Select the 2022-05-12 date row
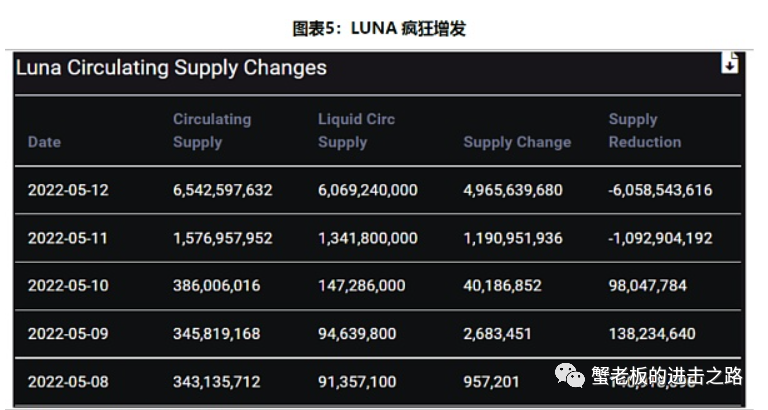Screen dimensions: 768x410 pos(378,190)
